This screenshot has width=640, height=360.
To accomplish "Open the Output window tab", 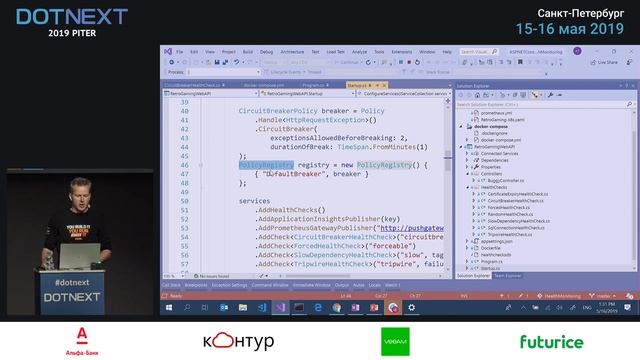I will pyautogui.click(x=342, y=285).
